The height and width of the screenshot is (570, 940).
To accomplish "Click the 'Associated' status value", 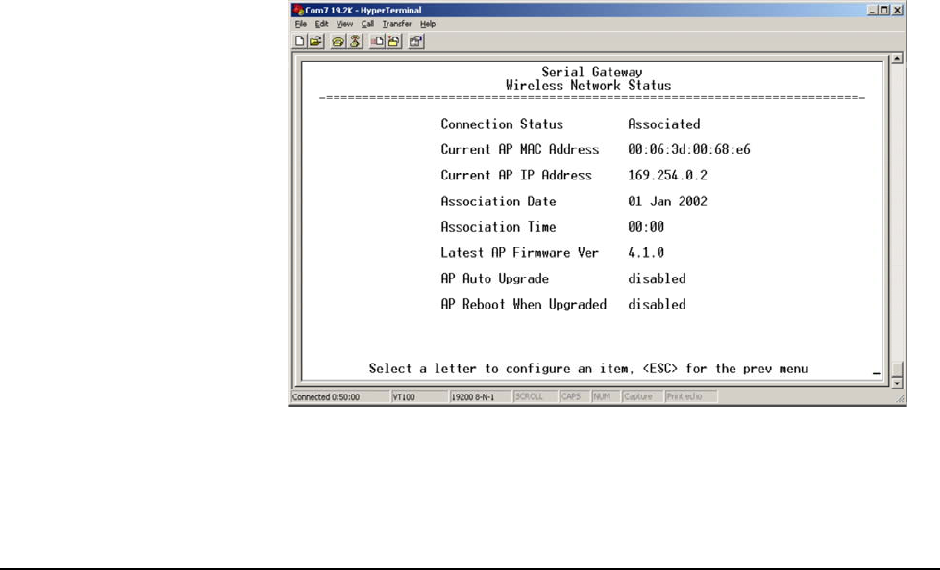I will click(x=664, y=124).
